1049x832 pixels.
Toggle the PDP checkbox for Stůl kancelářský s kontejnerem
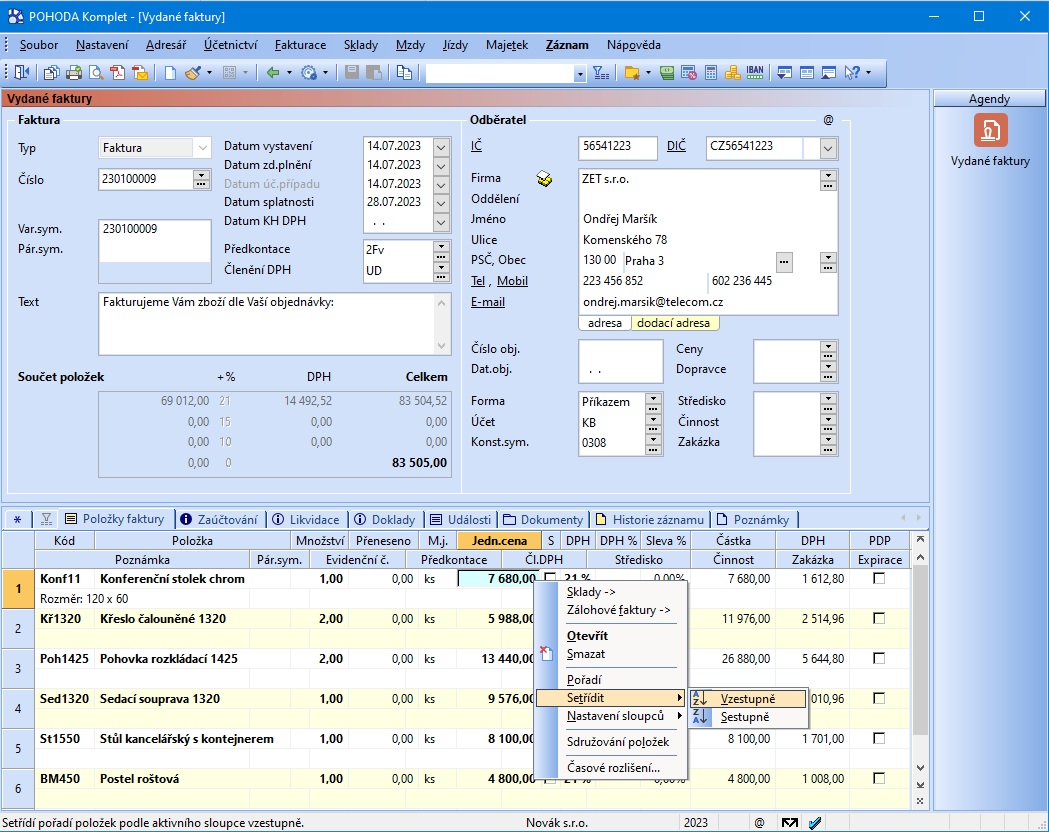tap(879, 738)
